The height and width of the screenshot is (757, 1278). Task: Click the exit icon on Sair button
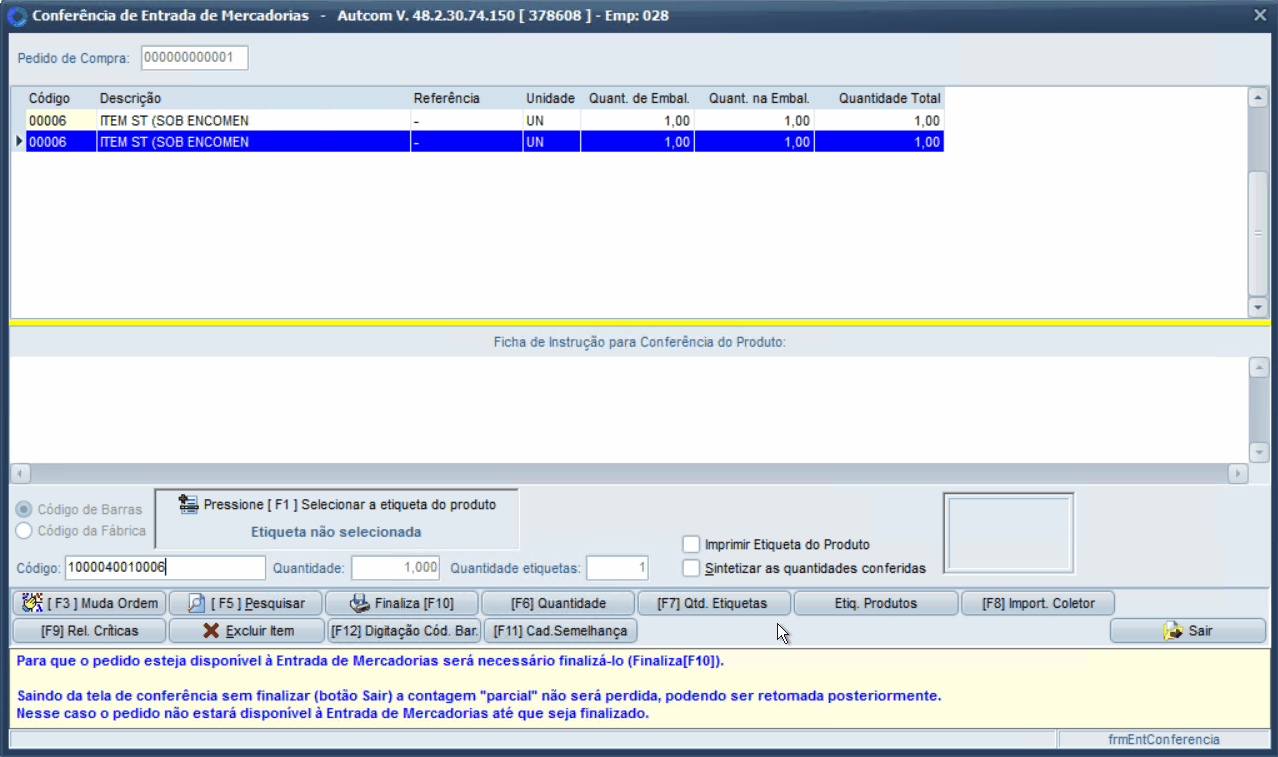[x=1173, y=631]
